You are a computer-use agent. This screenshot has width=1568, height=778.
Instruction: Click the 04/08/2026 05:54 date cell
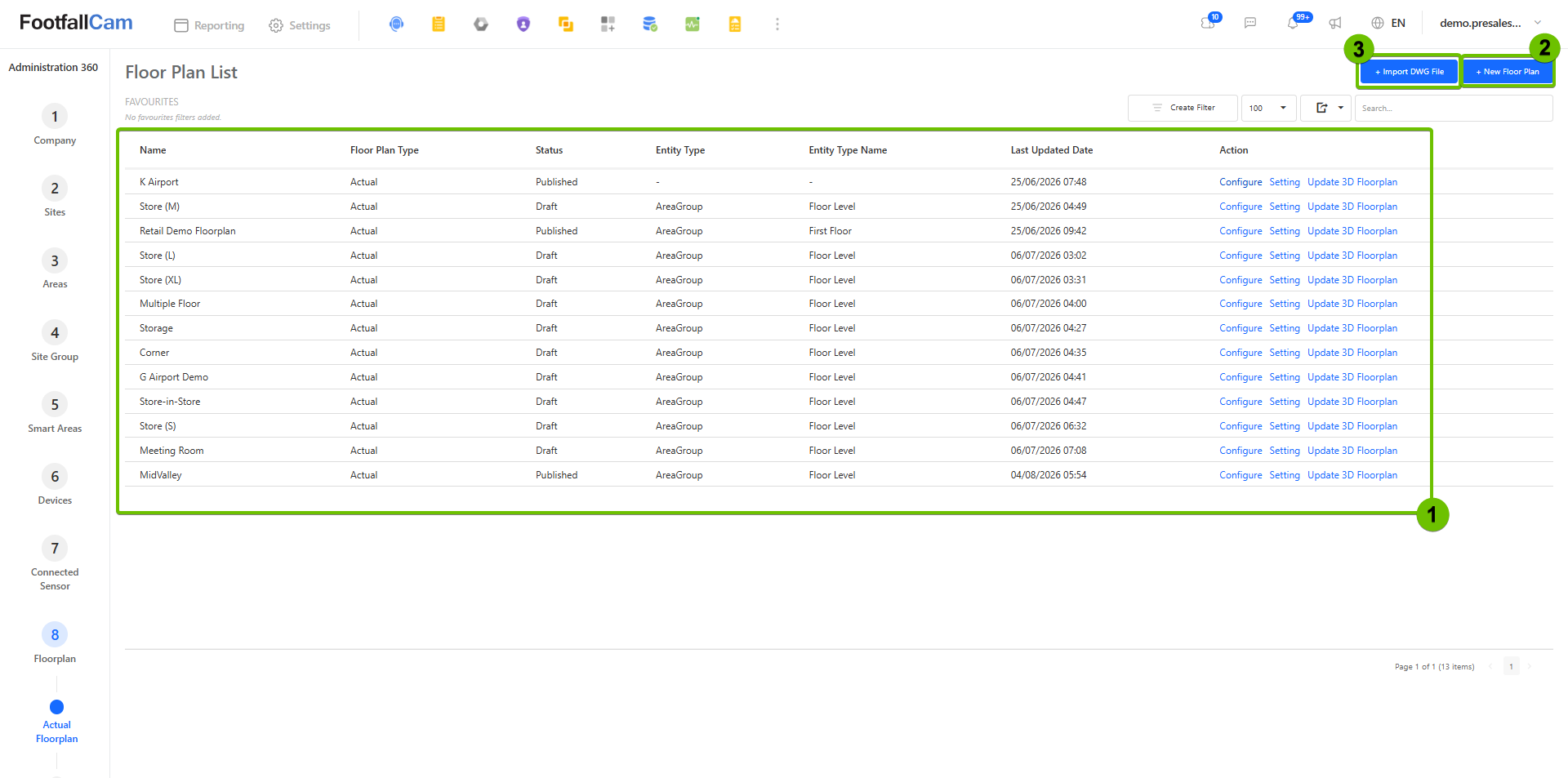[x=1049, y=475]
